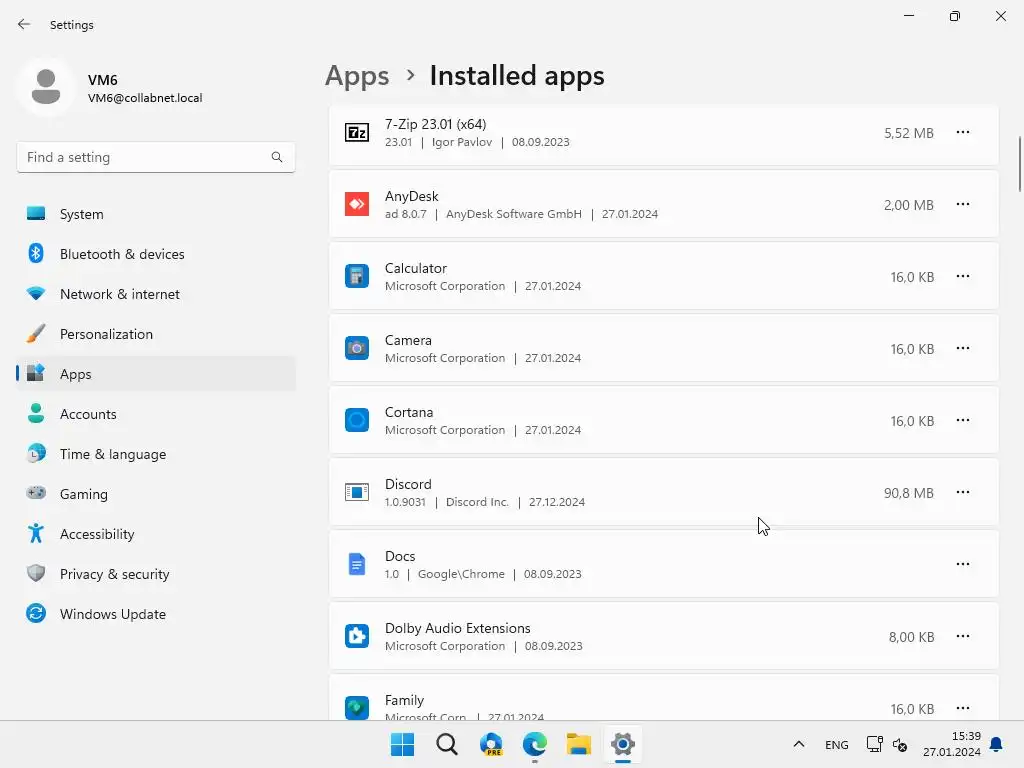The height and width of the screenshot is (768, 1024).
Task: Click the 8,00 KB size value
Action: tap(911, 637)
